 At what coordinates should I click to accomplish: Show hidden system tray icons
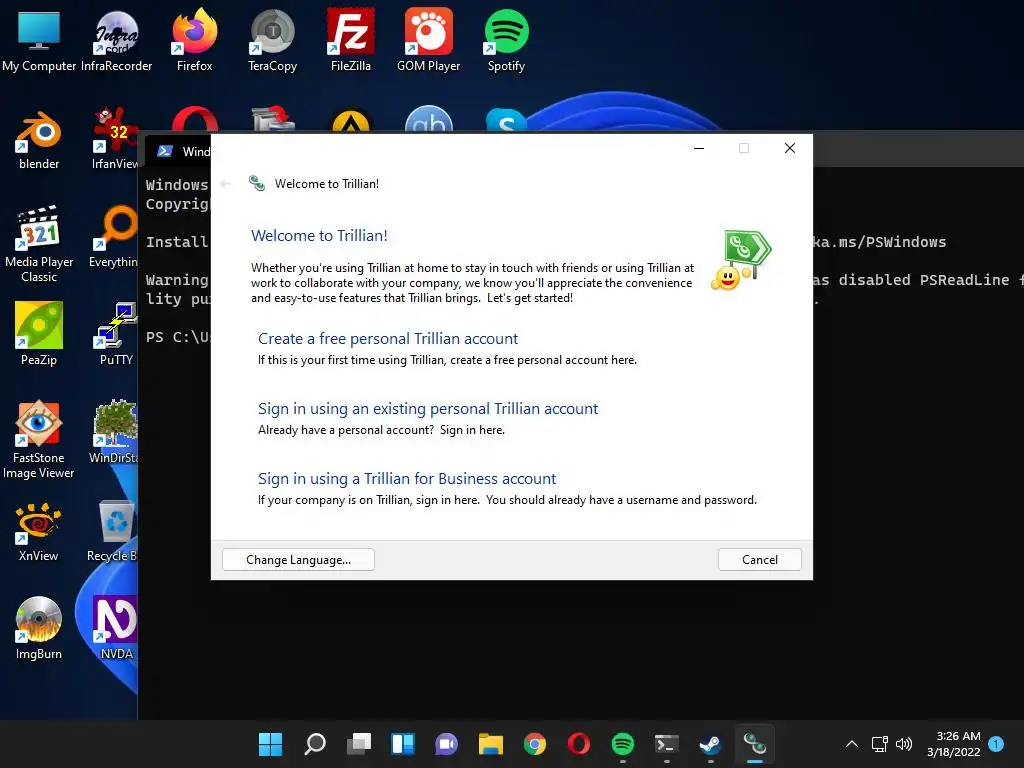pos(852,744)
